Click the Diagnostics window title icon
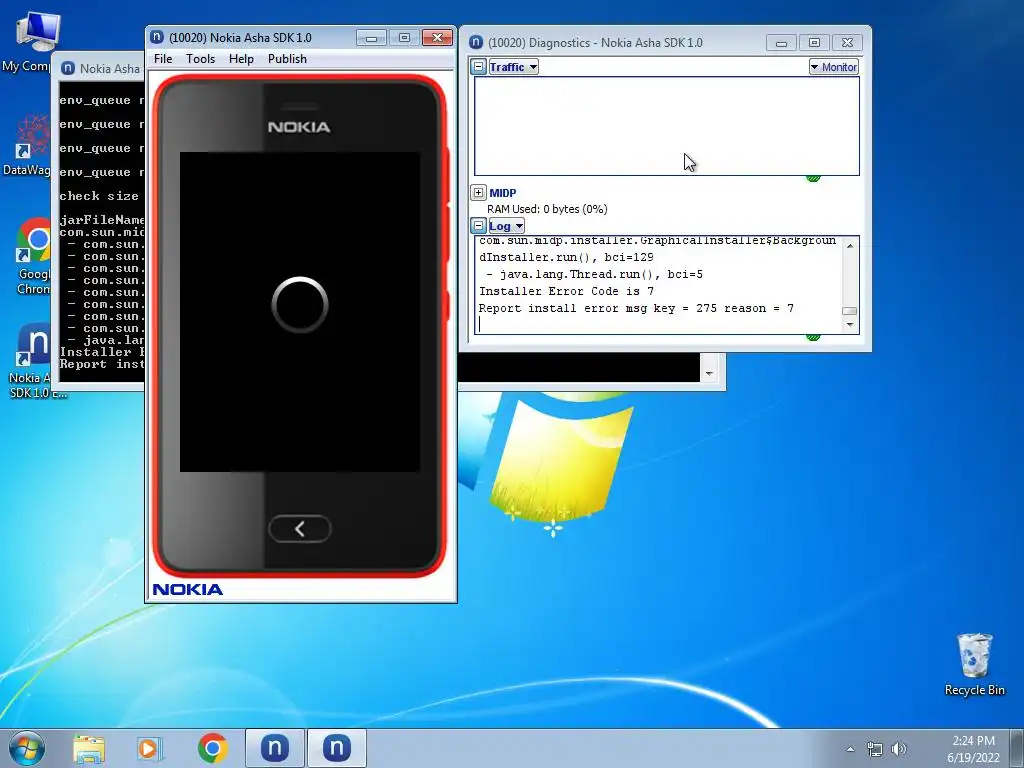Image resolution: width=1024 pixels, height=768 pixels. pyautogui.click(x=476, y=42)
